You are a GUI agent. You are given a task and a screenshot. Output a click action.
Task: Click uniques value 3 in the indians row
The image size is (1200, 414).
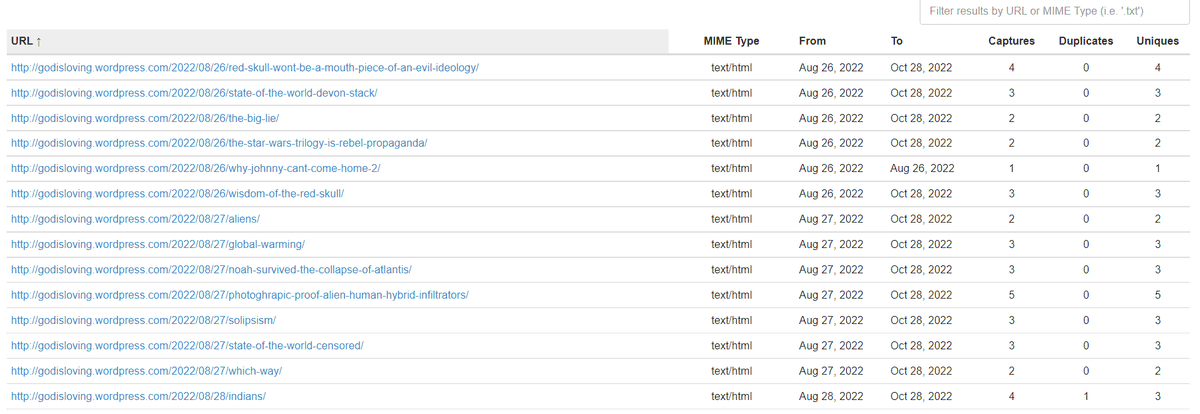1158,396
